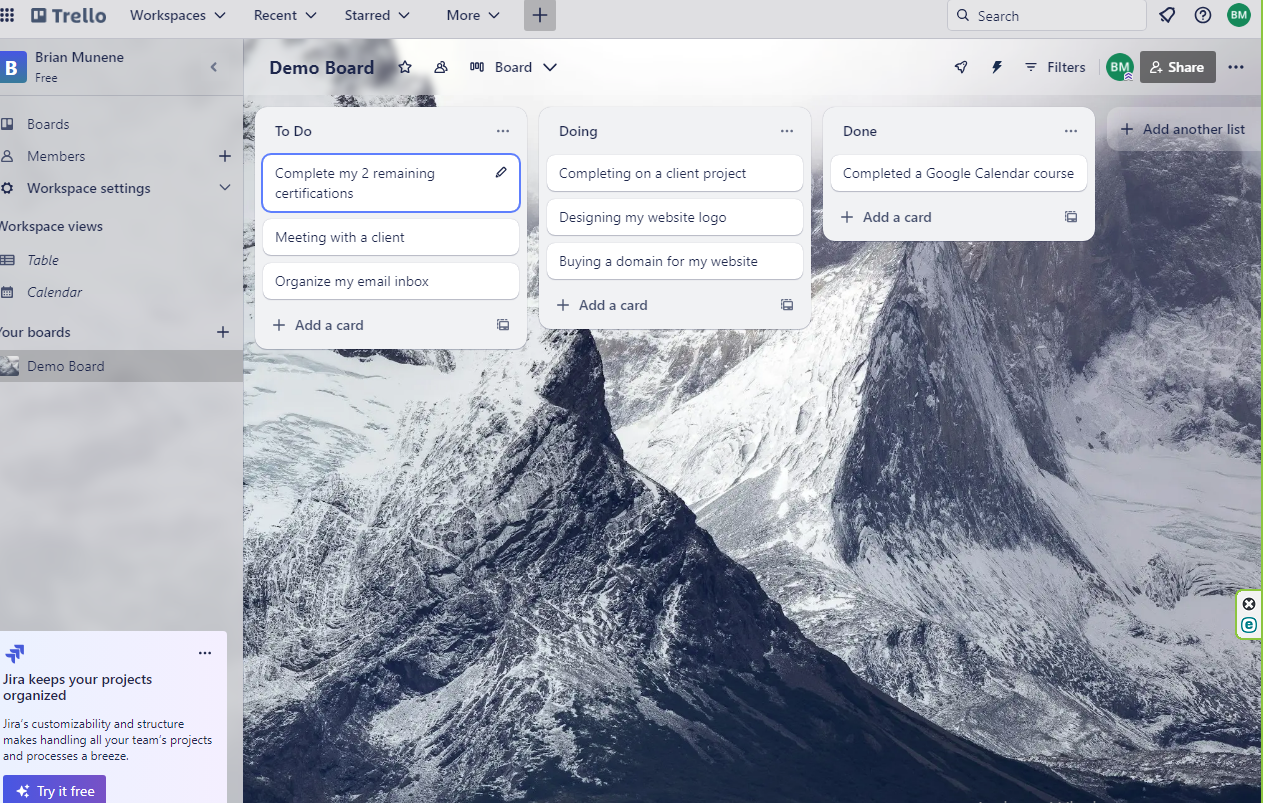Click the Search field
The image size is (1263, 803).
coord(1046,15)
